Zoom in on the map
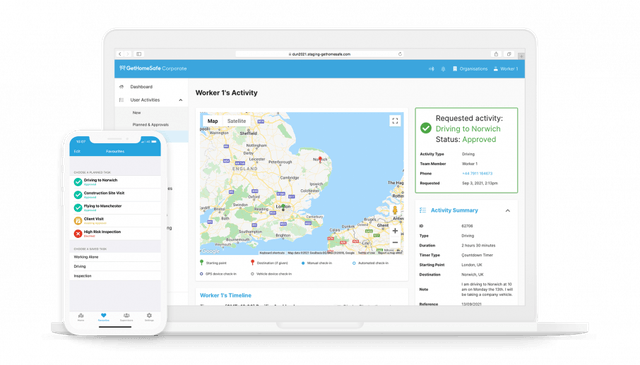640x365 pixels. [395, 231]
